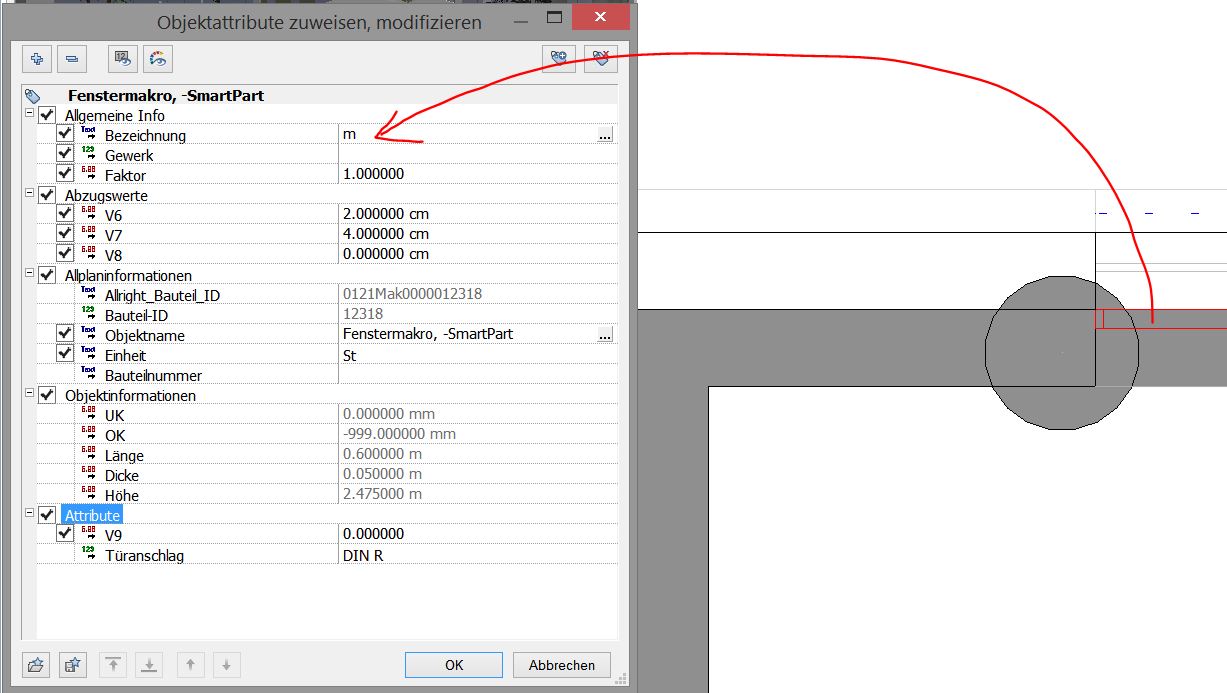Click the remove attribute tag icon

[x=601, y=59]
